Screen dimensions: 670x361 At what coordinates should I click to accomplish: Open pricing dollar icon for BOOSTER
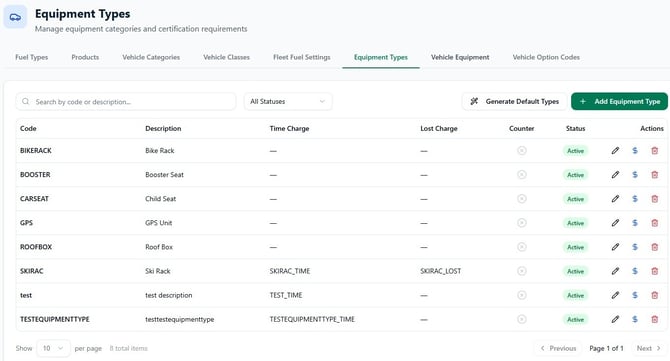(x=635, y=174)
